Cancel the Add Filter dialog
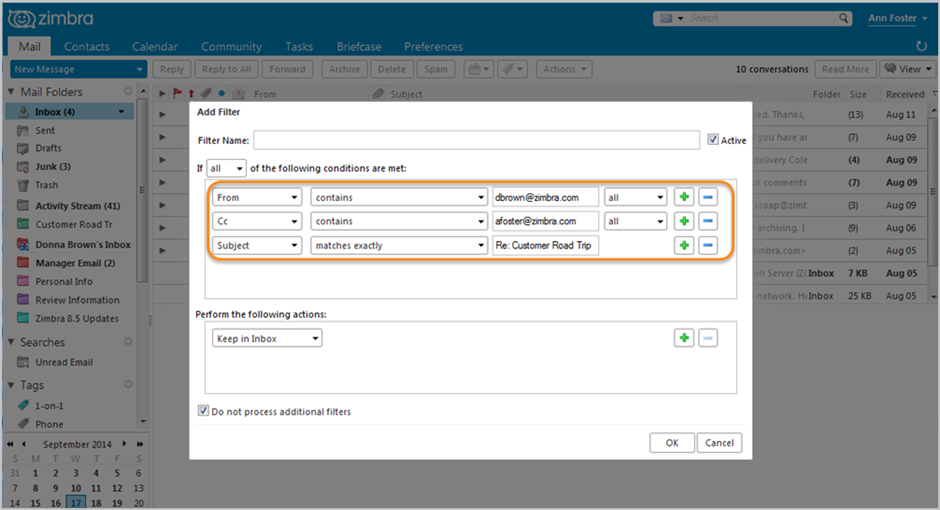940x510 pixels. (x=719, y=443)
